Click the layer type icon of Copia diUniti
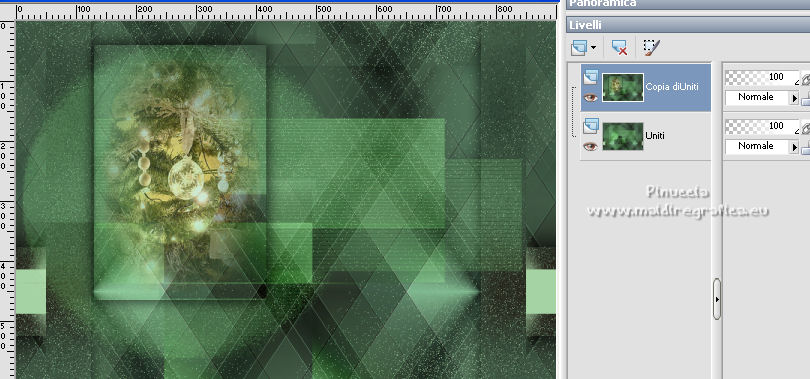 590,77
